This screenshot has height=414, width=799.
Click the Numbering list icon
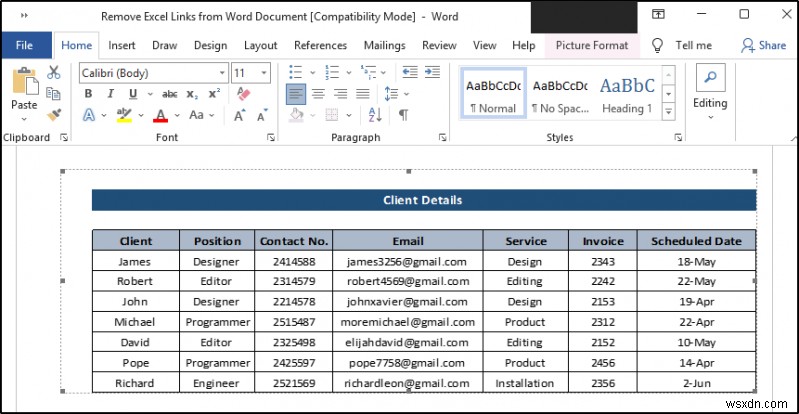coord(332,72)
